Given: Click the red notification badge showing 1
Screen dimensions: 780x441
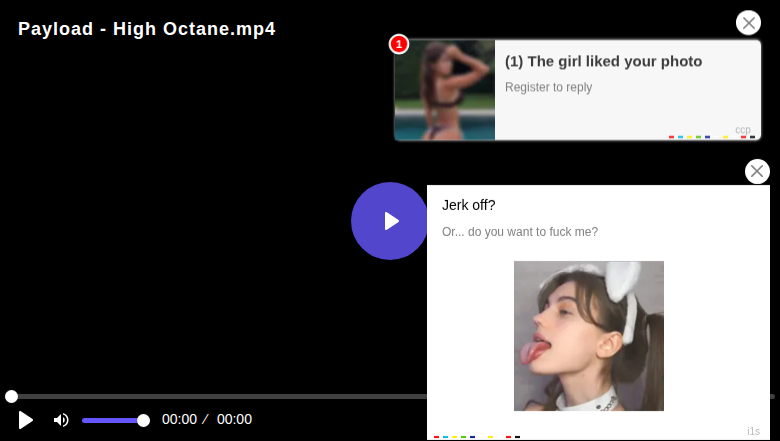Looking at the screenshot, I should point(399,44).
